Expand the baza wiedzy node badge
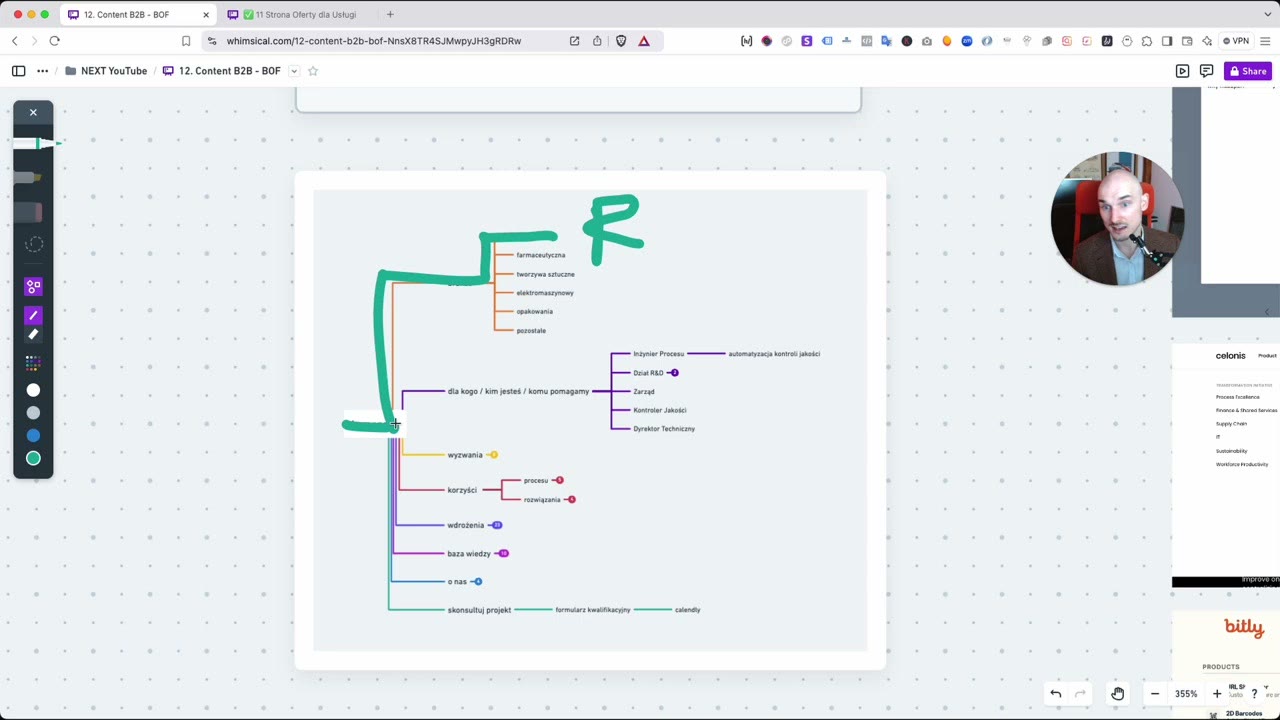Screen dimensions: 1280x720 click(x=503, y=553)
